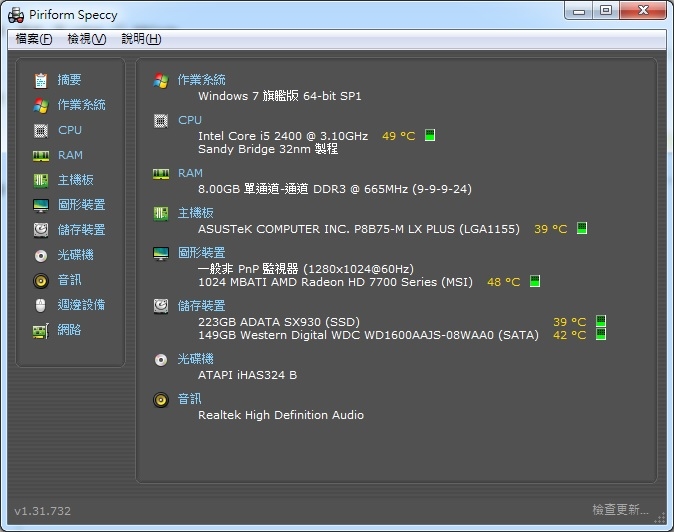
Task: Open the CPU heading link in summary
Action: coord(190,120)
